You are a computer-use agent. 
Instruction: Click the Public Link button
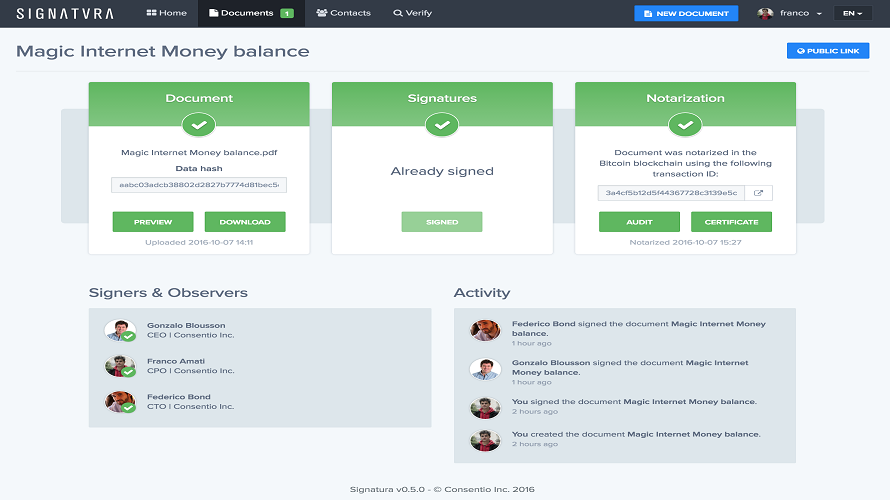tap(828, 51)
